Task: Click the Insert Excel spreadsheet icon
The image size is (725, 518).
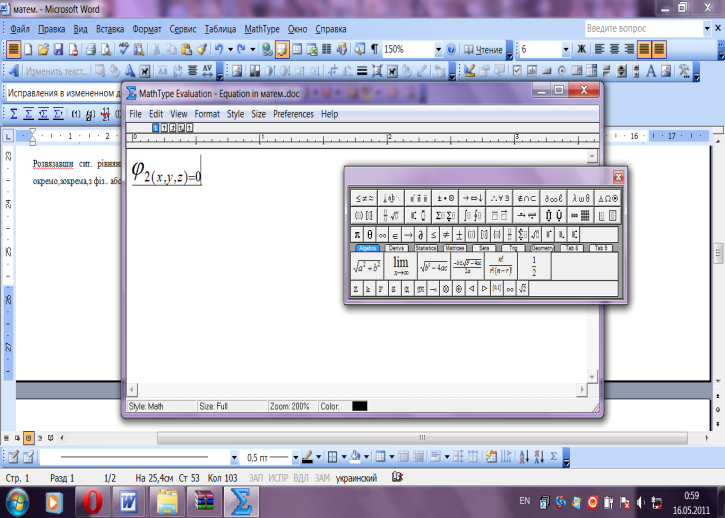Action: click(312, 49)
